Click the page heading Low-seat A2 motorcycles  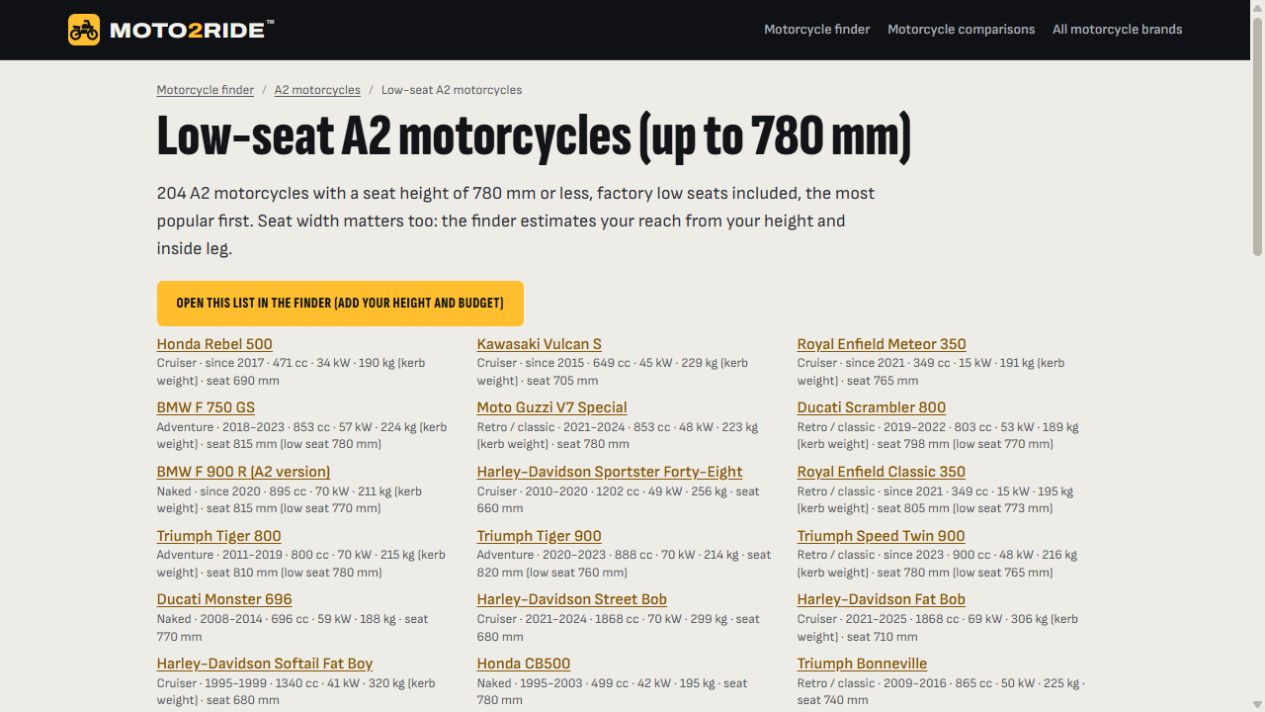coord(534,137)
